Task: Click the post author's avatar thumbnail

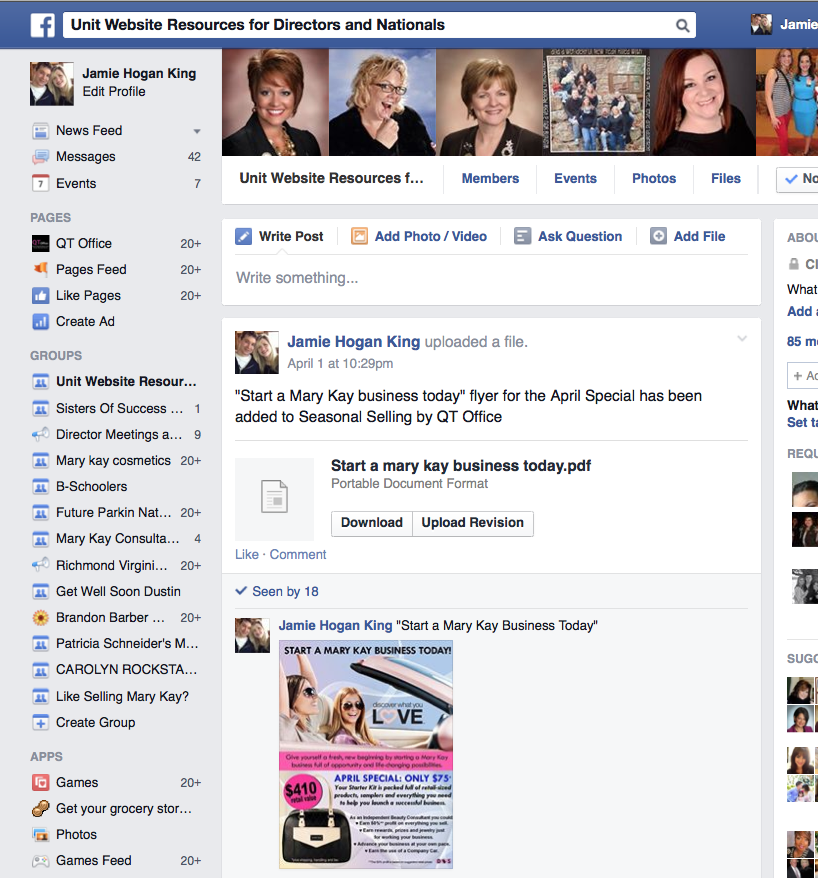Action: (x=256, y=352)
